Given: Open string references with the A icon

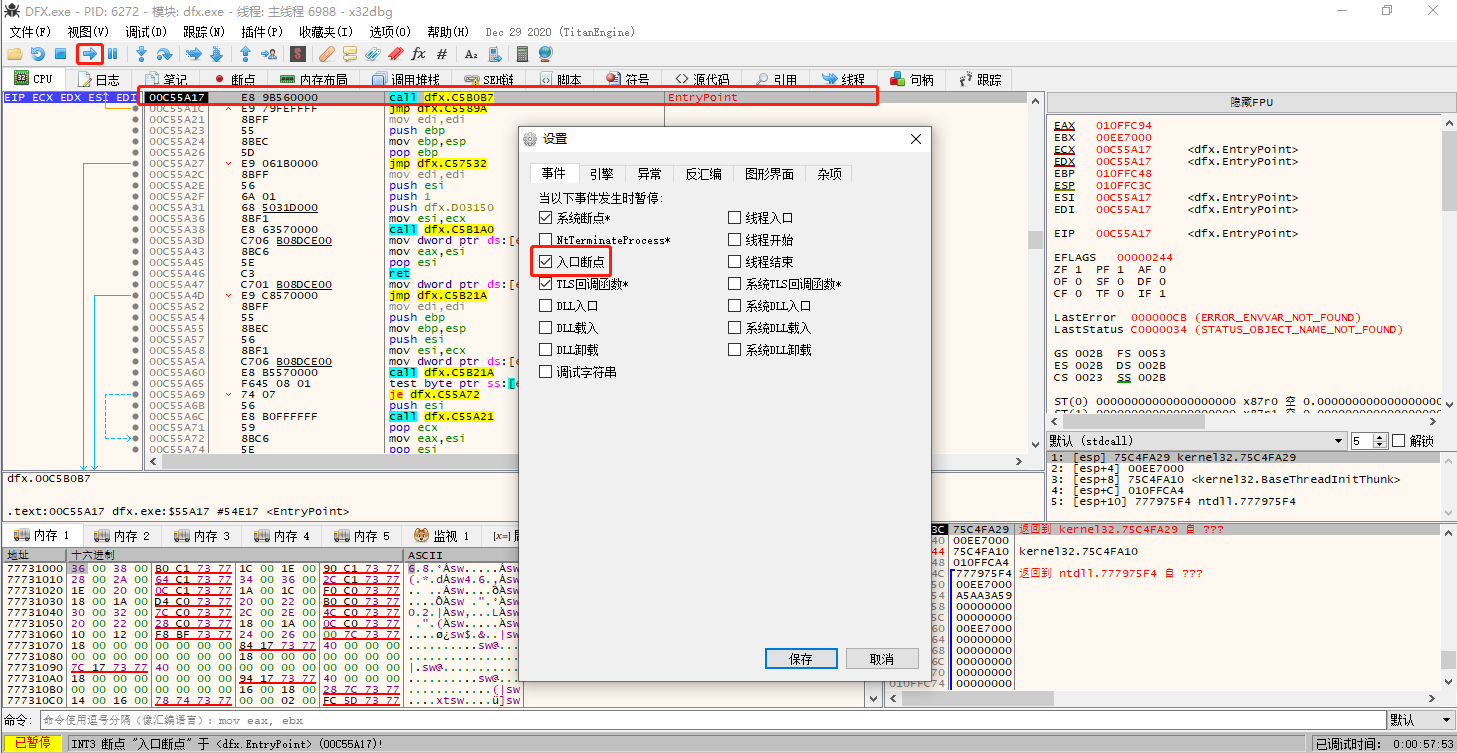Looking at the screenshot, I should [x=471, y=54].
